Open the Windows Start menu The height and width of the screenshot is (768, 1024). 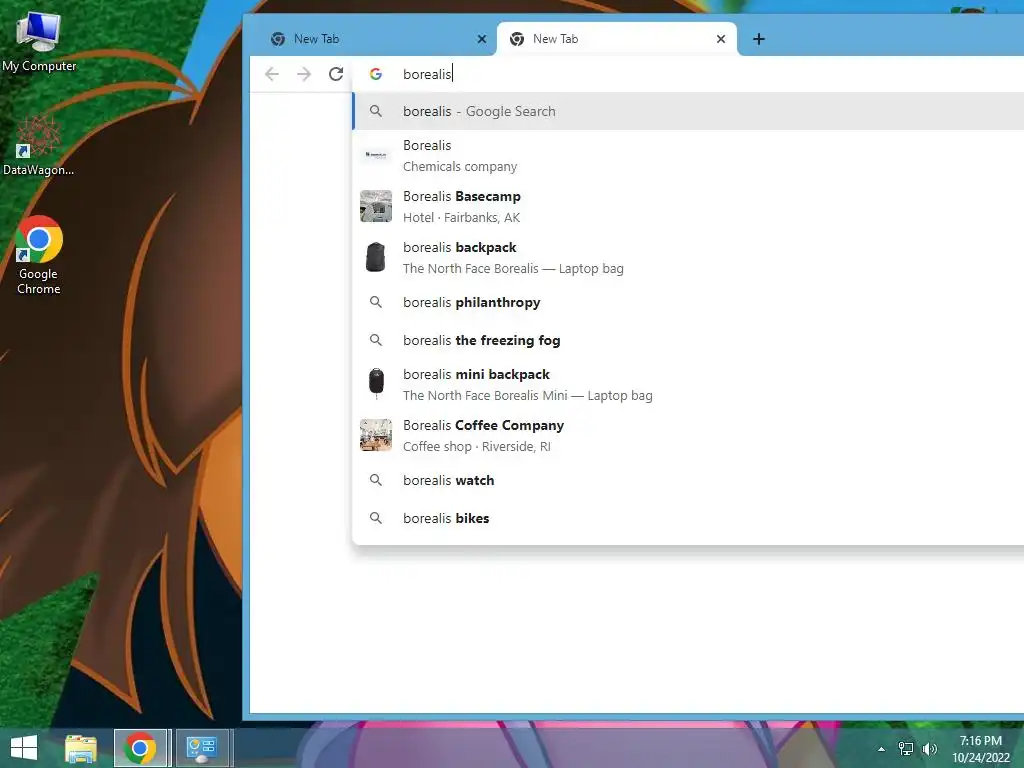click(x=24, y=748)
